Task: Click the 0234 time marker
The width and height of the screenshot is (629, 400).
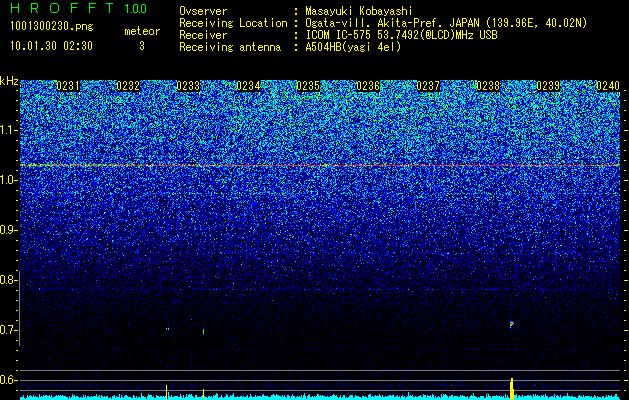Action: coord(248,86)
